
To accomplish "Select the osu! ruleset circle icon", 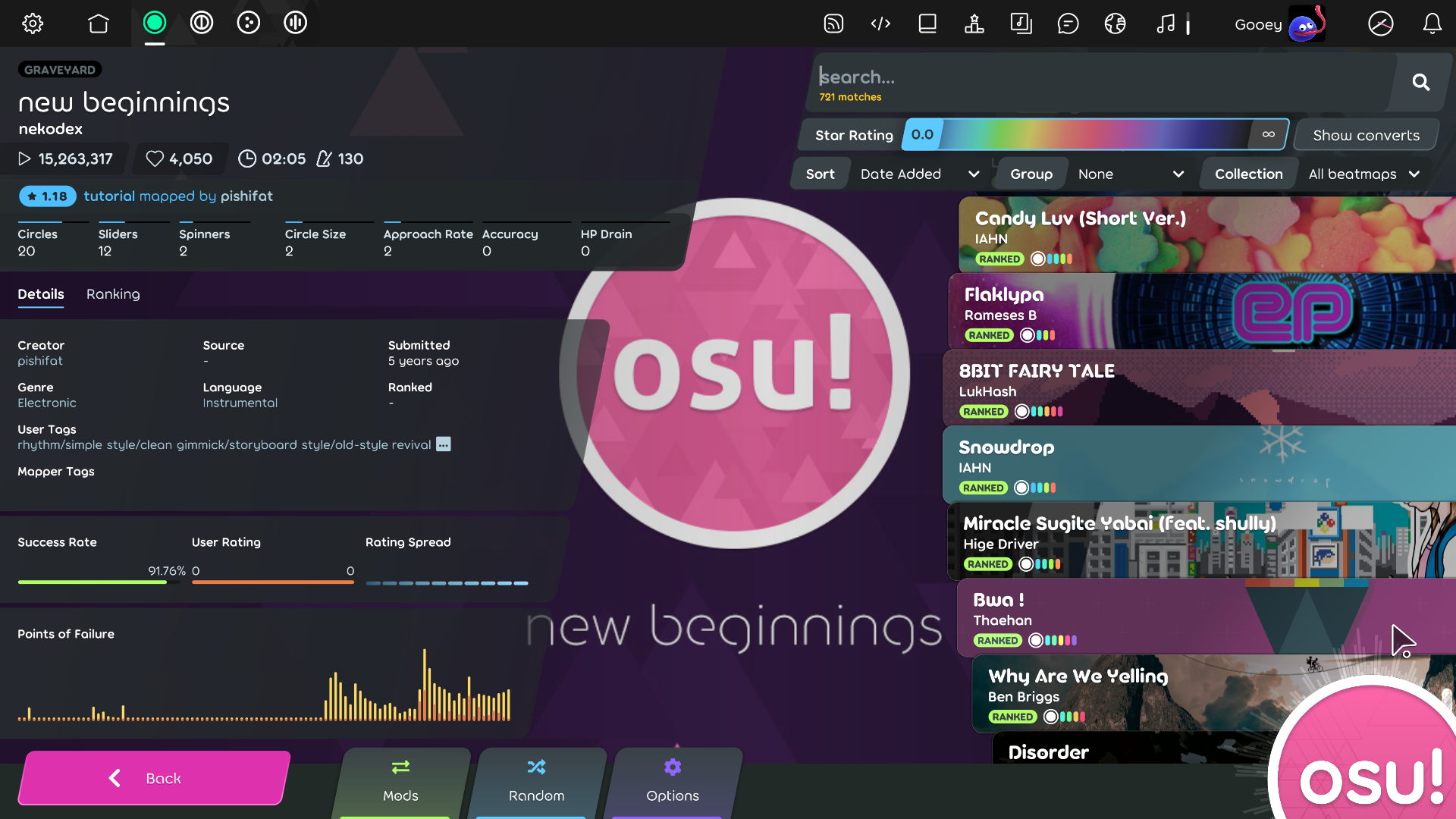I will pos(155,23).
